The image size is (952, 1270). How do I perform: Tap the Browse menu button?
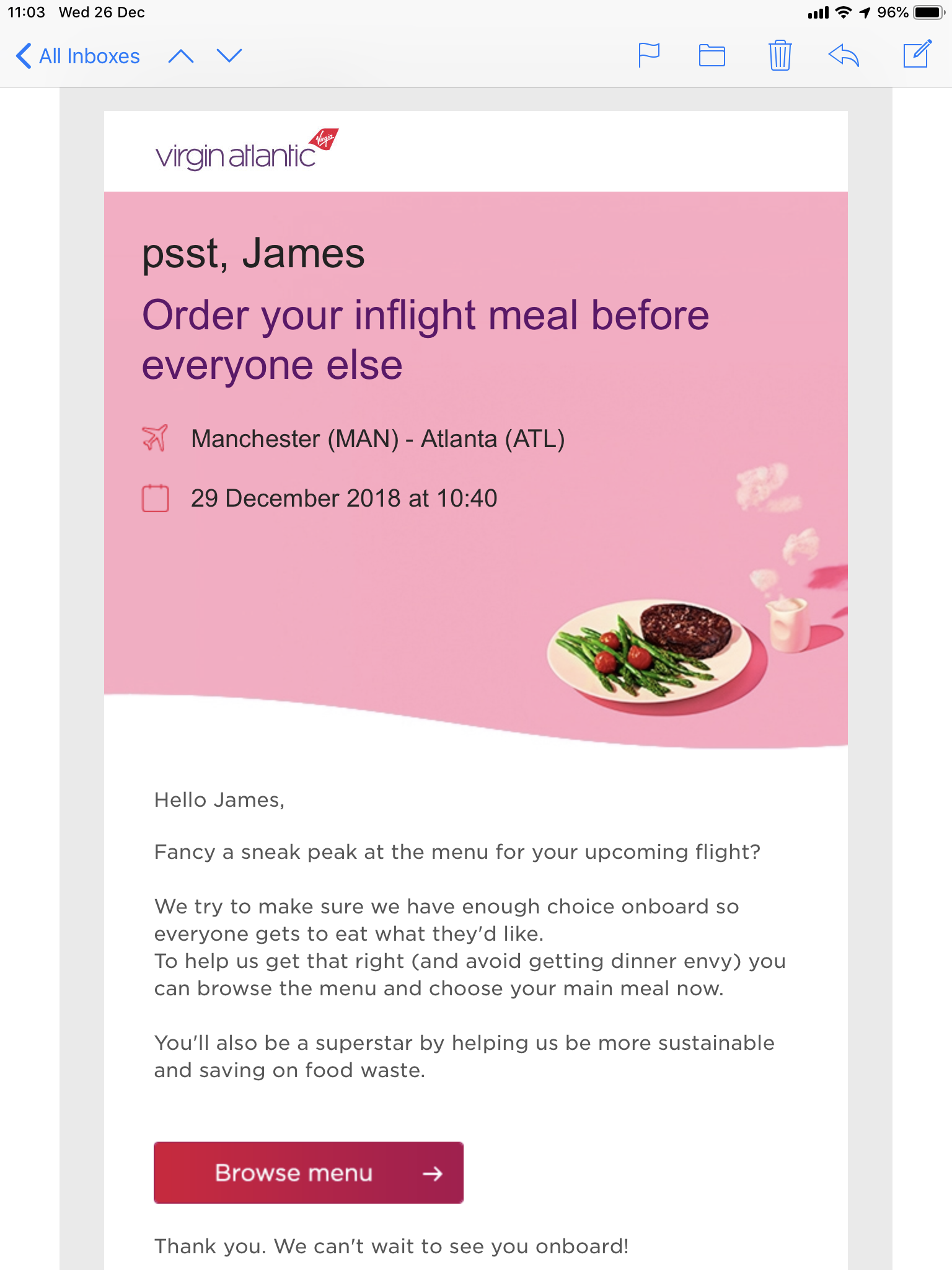[309, 1173]
